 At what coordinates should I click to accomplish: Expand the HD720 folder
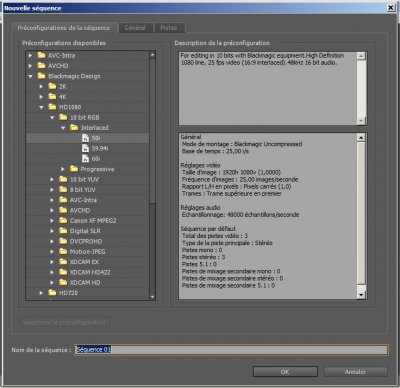click(x=41, y=293)
